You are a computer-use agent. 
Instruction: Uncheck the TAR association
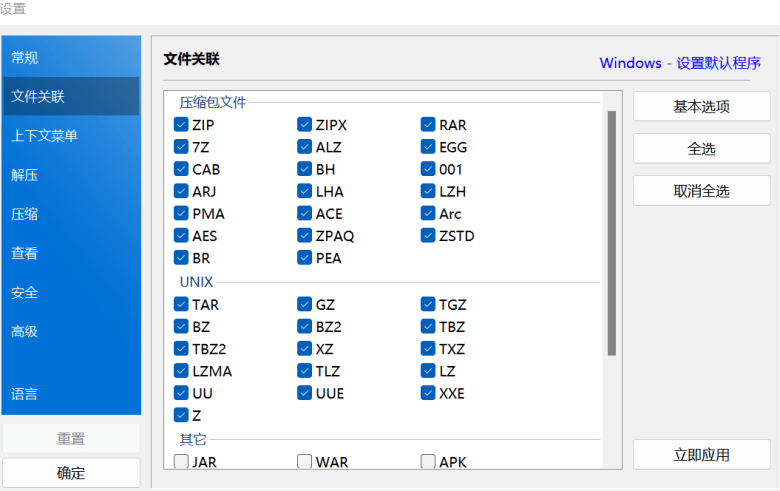tap(181, 304)
